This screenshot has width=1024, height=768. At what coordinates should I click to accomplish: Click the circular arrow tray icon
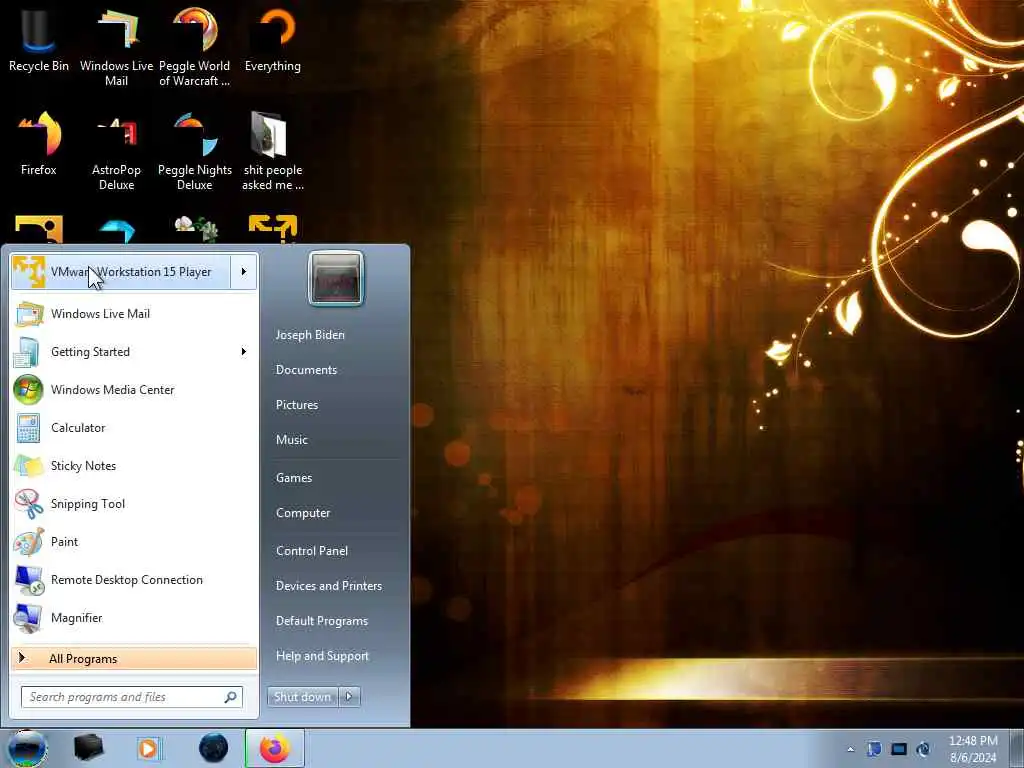923,749
